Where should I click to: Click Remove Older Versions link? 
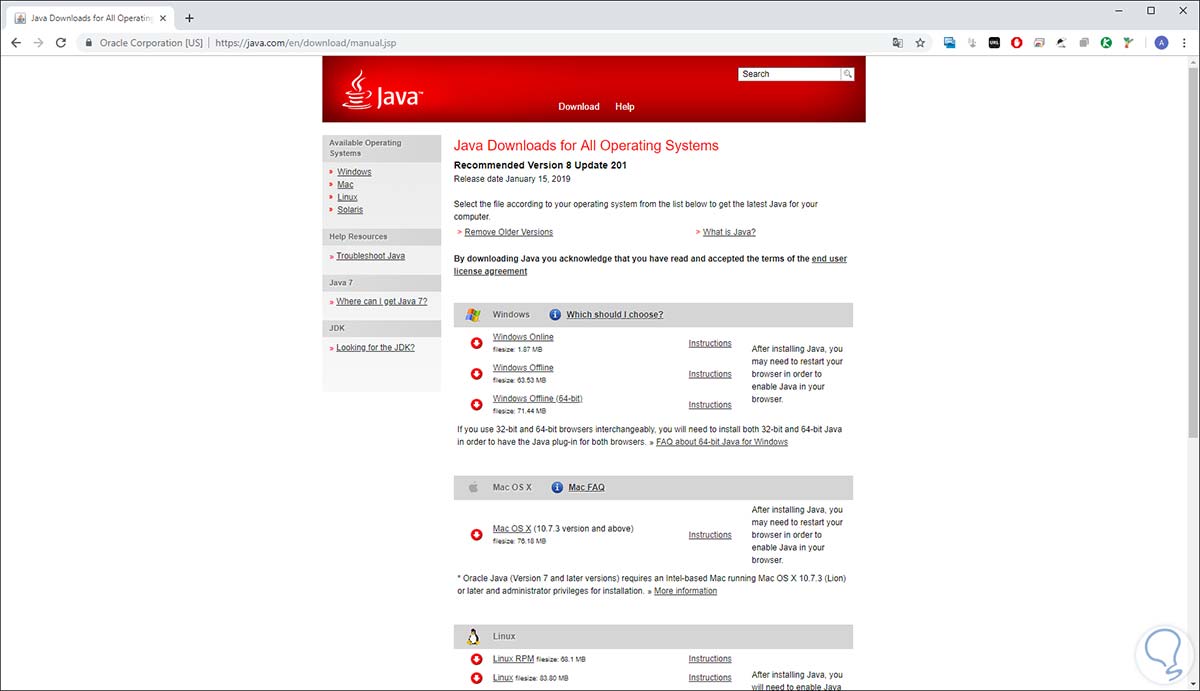click(509, 232)
